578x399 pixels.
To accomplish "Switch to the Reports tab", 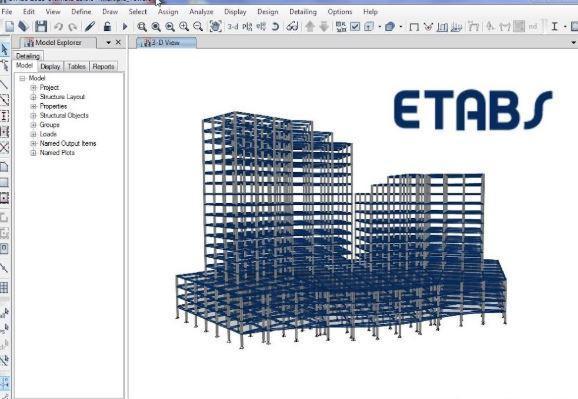I will [x=103, y=66].
